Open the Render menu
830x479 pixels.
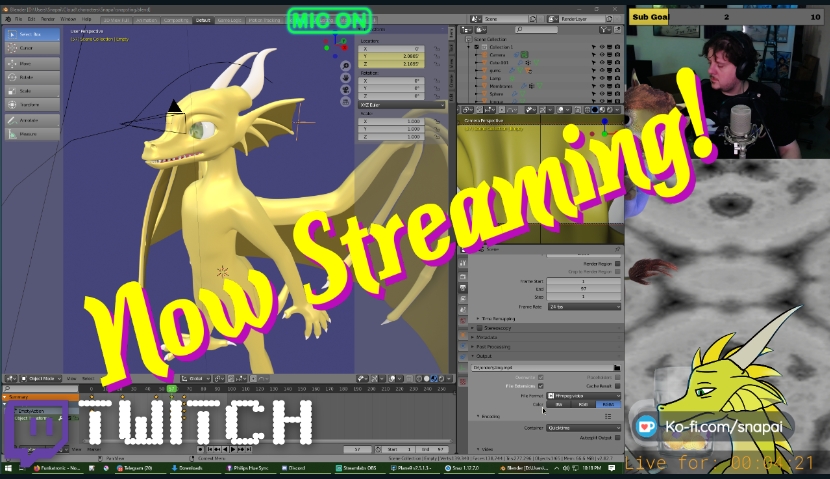(48, 19)
